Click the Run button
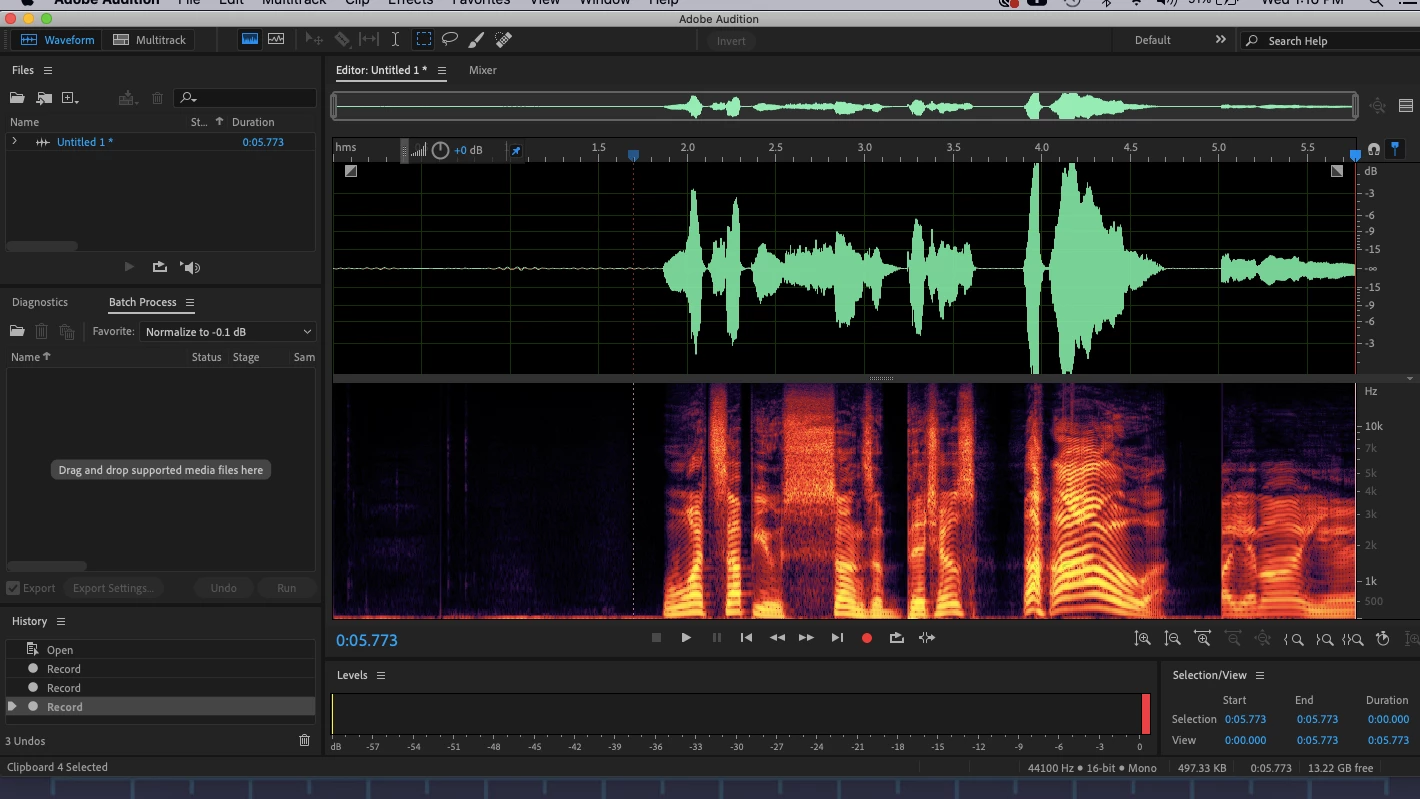The height and width of the screenshot is (799, 1420). [286, 588]
